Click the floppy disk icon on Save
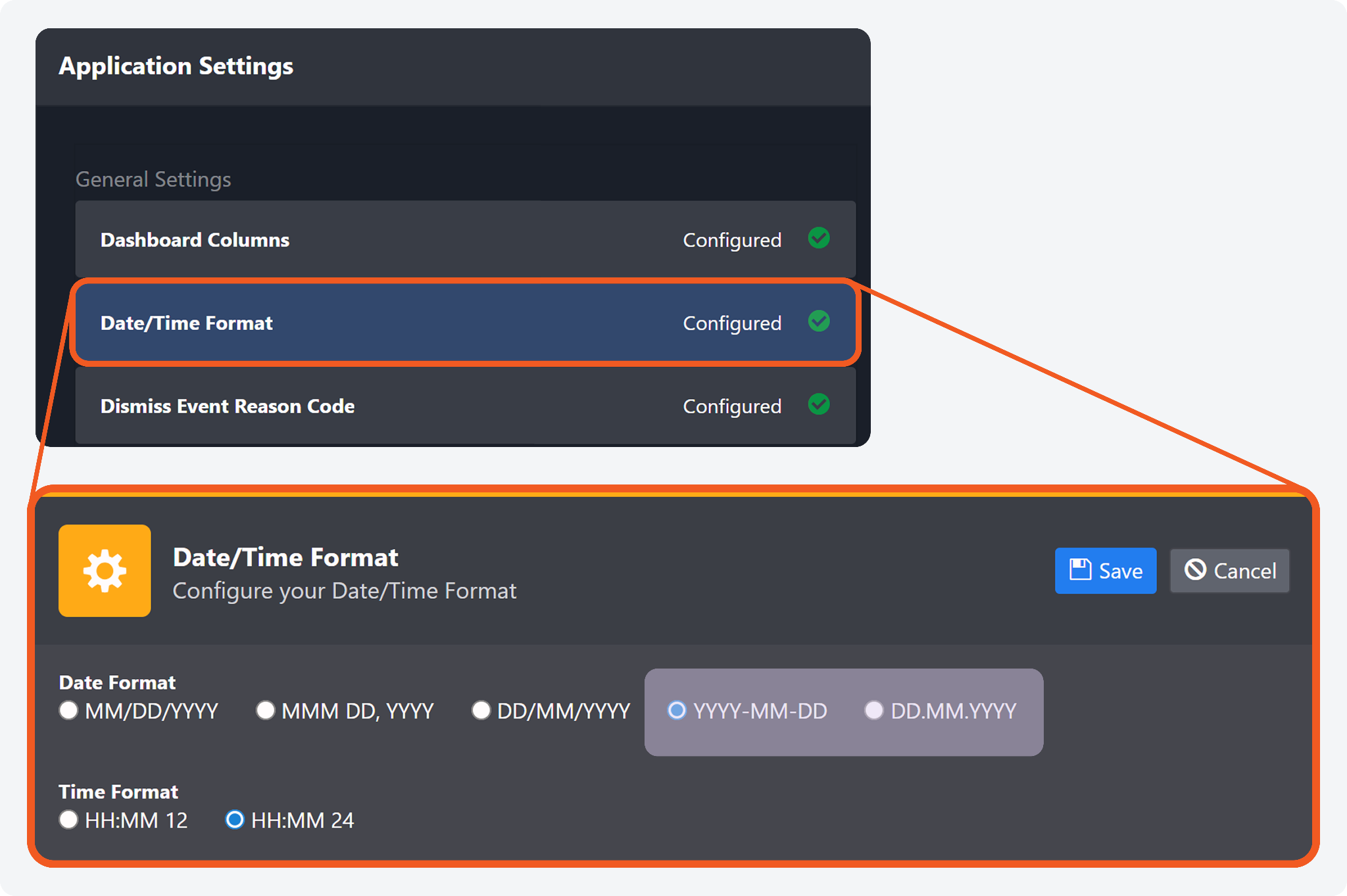This screenshot has width=1347, height=896. pos(1080,570)
